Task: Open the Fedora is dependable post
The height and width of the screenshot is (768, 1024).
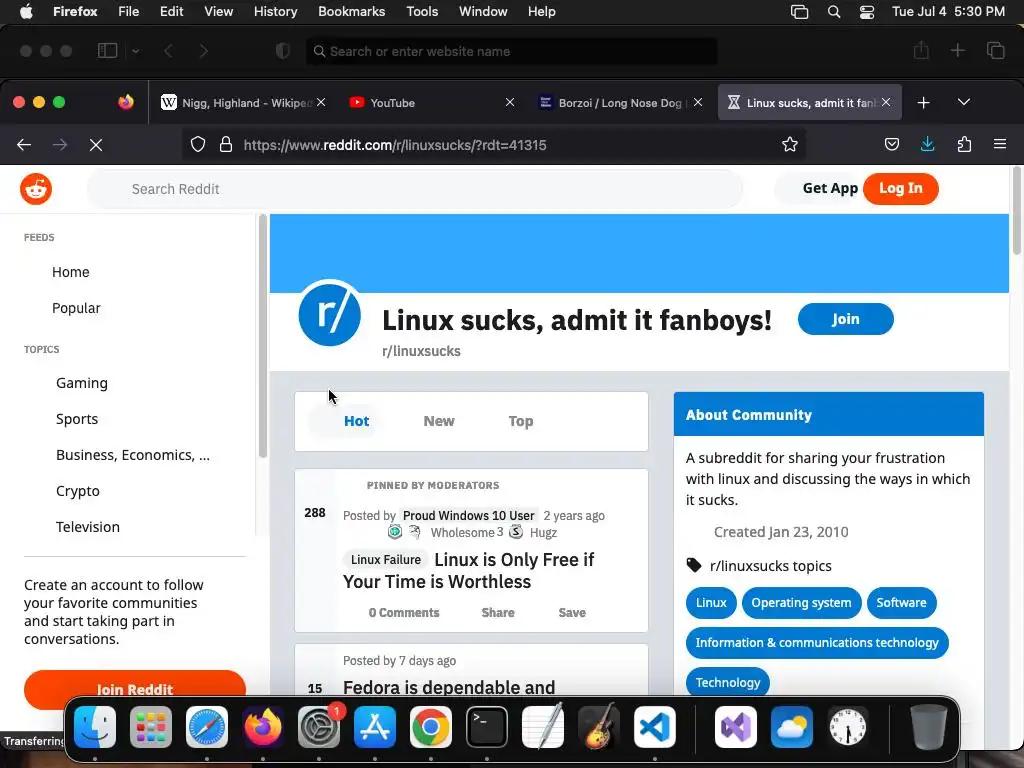Action: tap(449, 687)
